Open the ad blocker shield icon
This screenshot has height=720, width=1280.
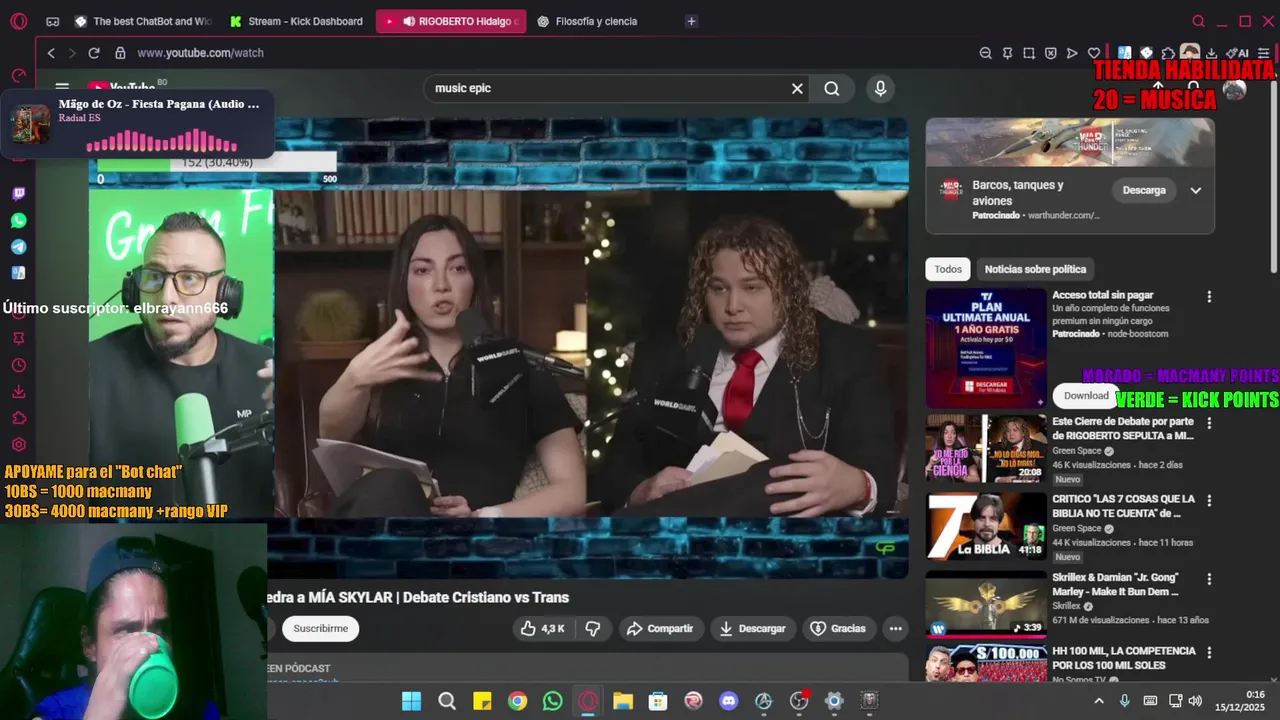click(1051, 53)
